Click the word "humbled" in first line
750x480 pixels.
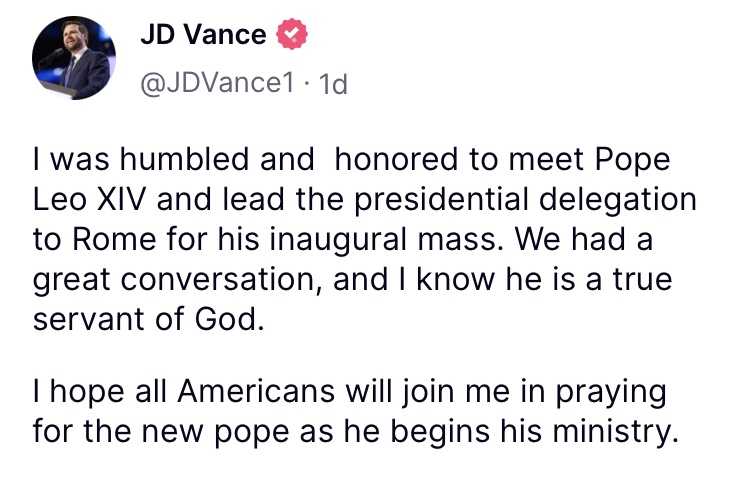(x=184, y=159)
